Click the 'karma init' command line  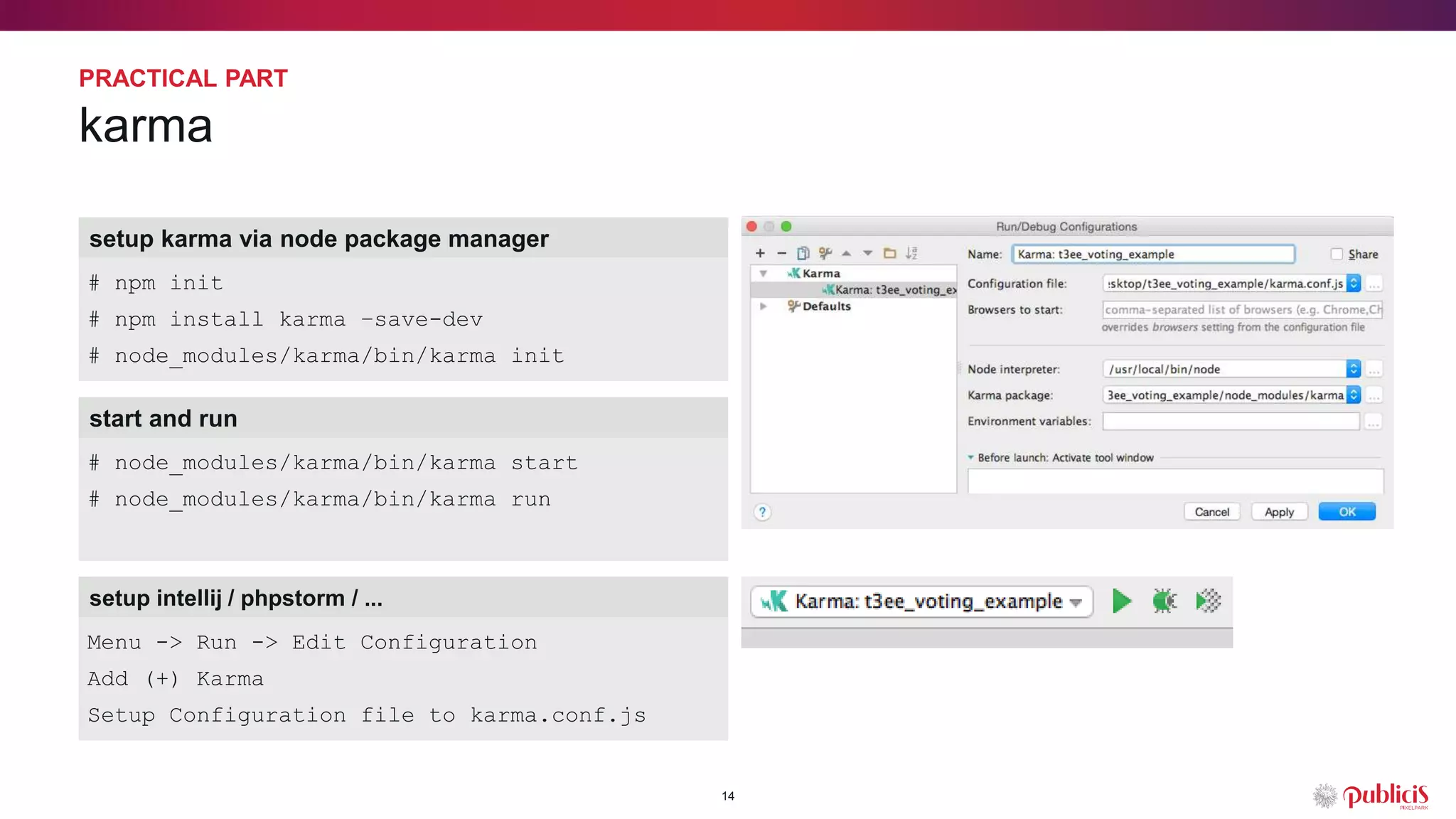coord(326,356)
